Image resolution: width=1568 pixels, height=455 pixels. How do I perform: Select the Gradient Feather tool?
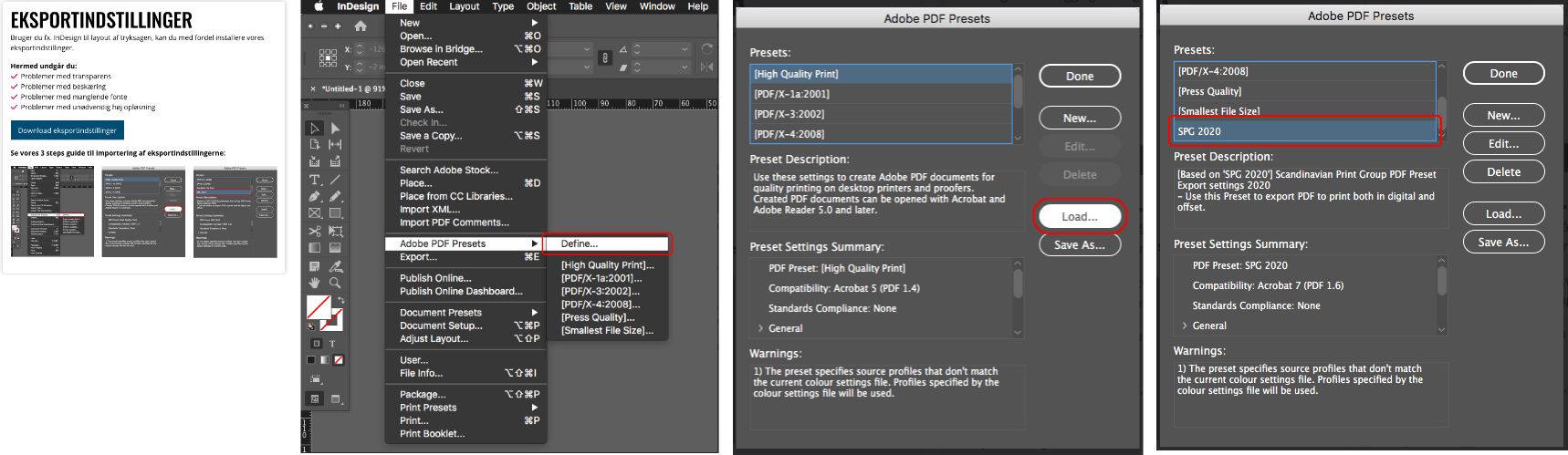(x=335, y=247)
